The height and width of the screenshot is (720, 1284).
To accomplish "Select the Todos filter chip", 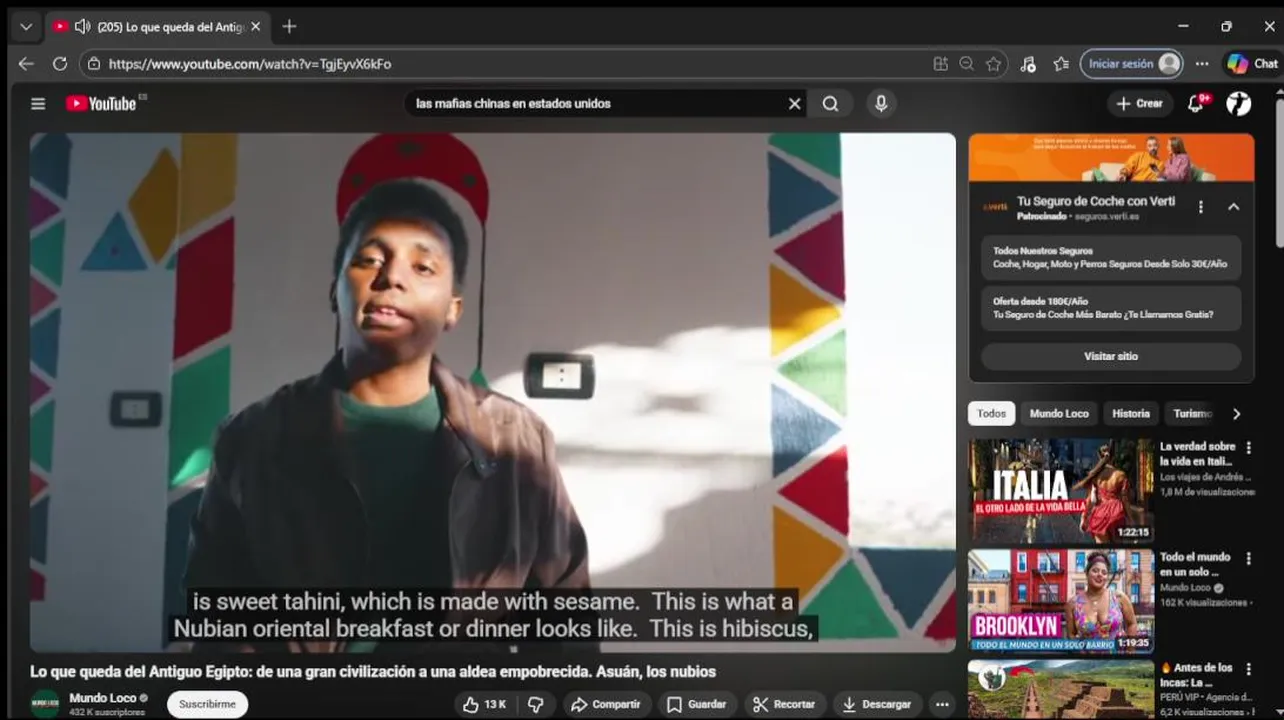I will (991, 413).
